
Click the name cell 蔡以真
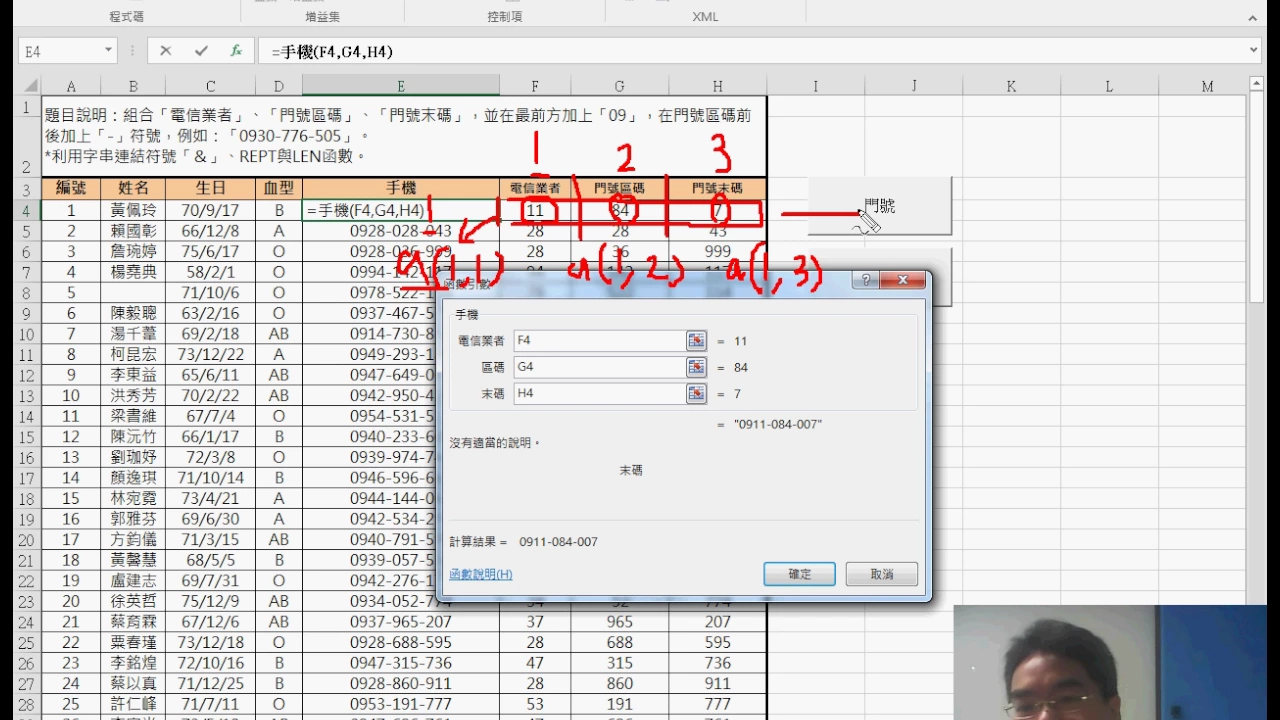[133, 684]
